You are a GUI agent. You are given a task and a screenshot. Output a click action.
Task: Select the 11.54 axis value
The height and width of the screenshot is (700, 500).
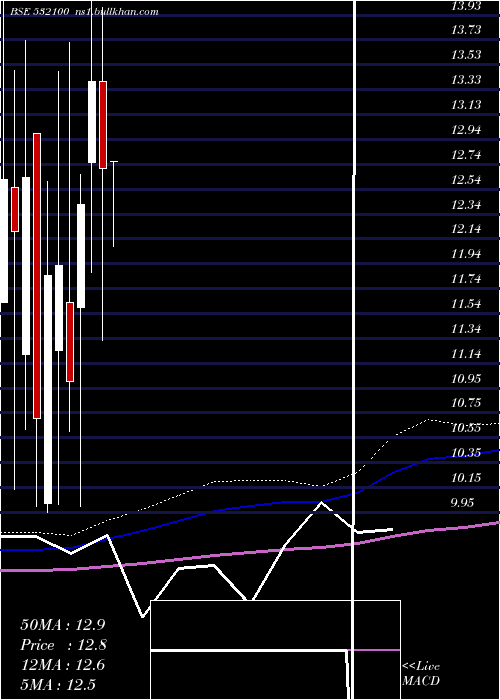click(467, 304)
